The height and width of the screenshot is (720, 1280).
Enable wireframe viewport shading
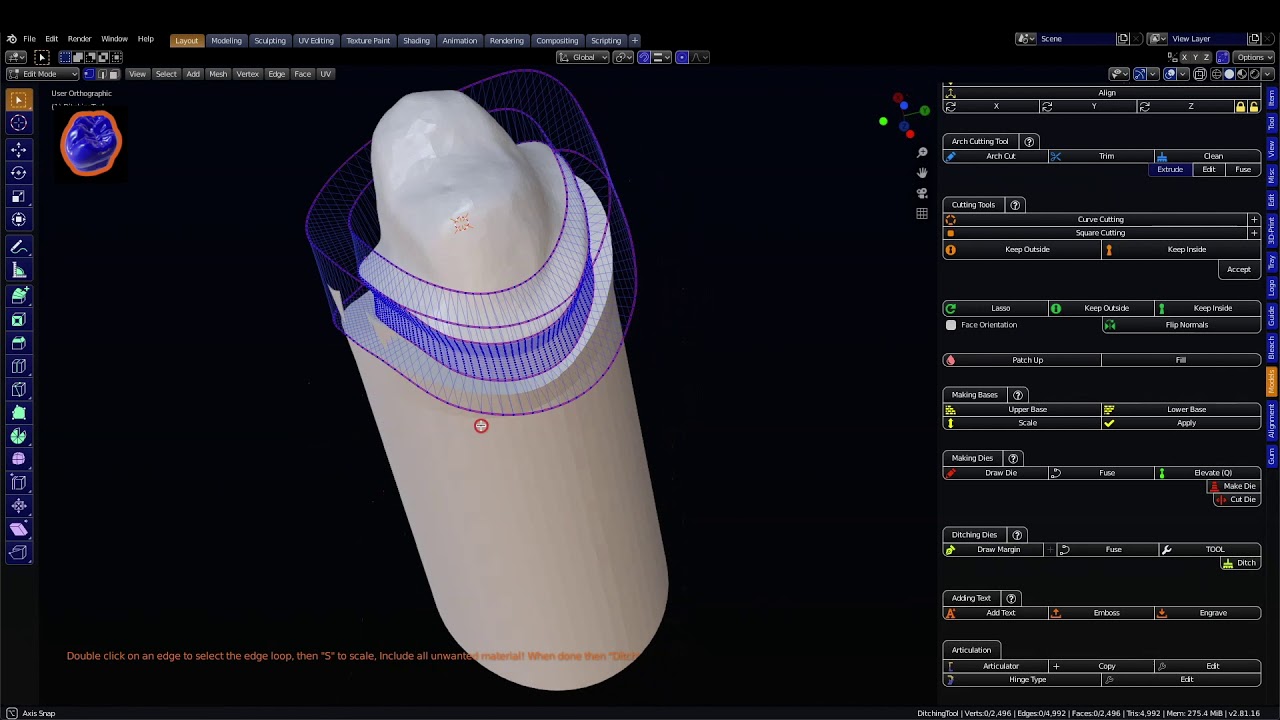(1217, 74)
